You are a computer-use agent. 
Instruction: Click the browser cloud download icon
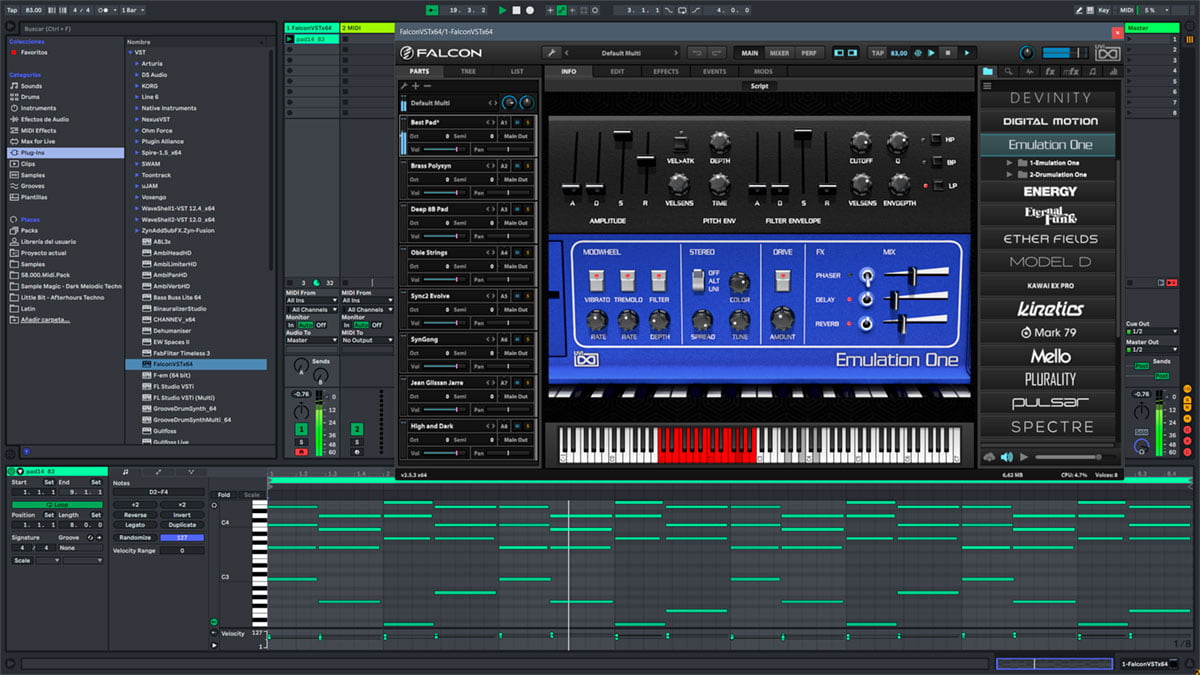click(989, 457)
